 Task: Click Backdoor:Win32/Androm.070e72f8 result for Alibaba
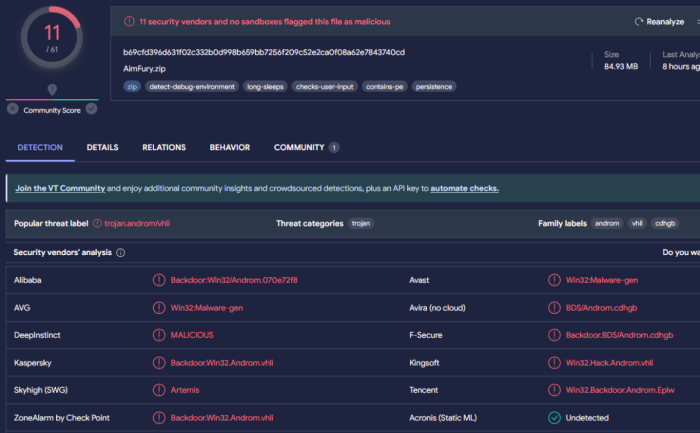(x=234, y=280)
